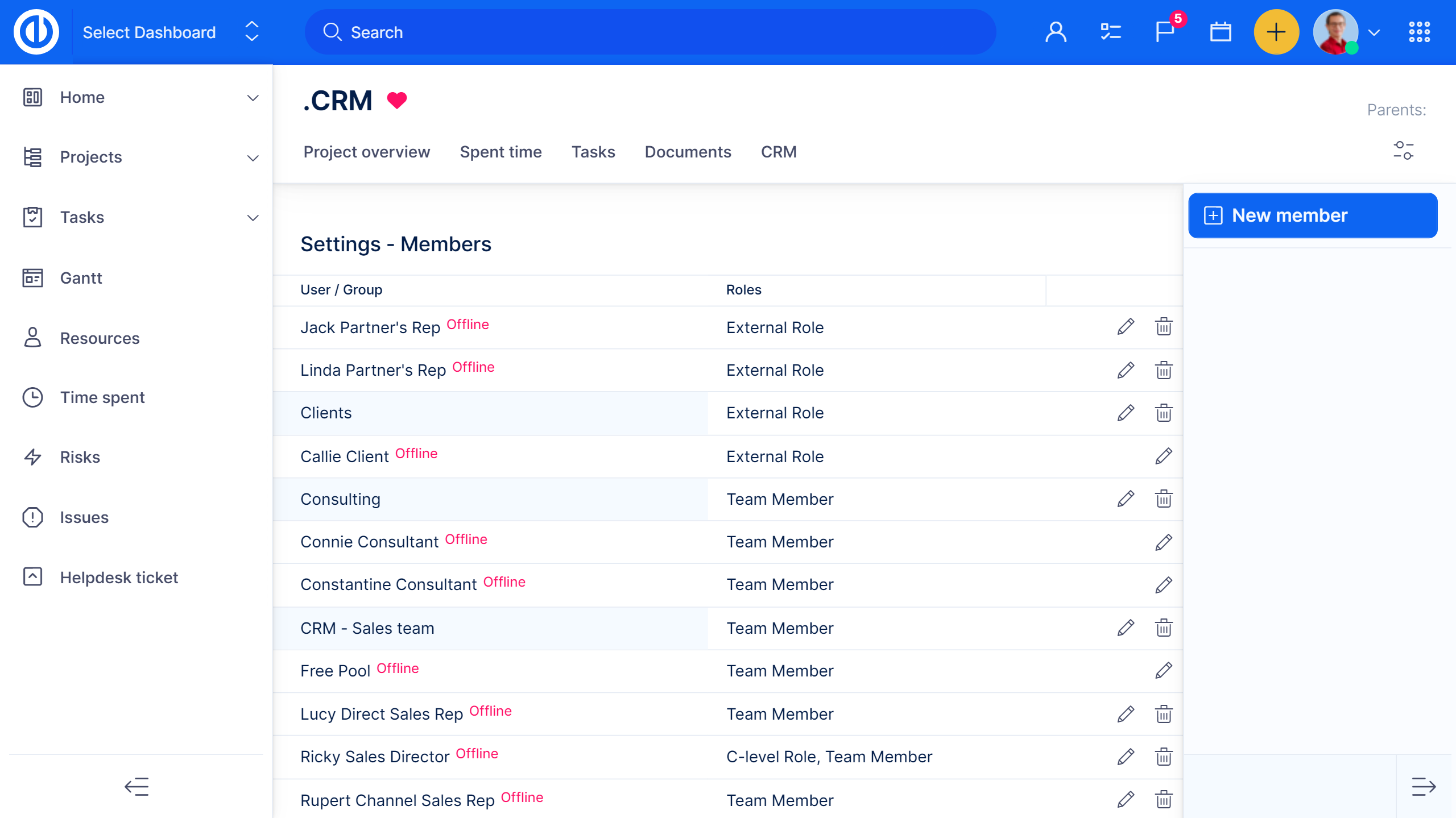This screenshot has width=1456, height=818.
Task: Delete Jack Partner's Rep membership
Action: (1164, 327)
